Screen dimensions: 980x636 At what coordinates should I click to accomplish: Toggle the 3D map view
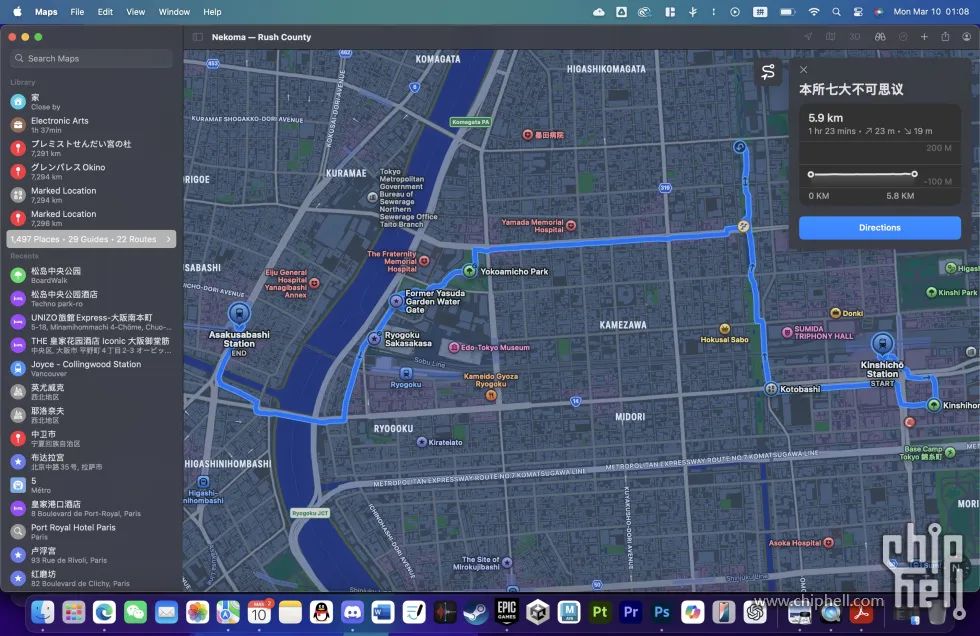click(x=854, y=37)
